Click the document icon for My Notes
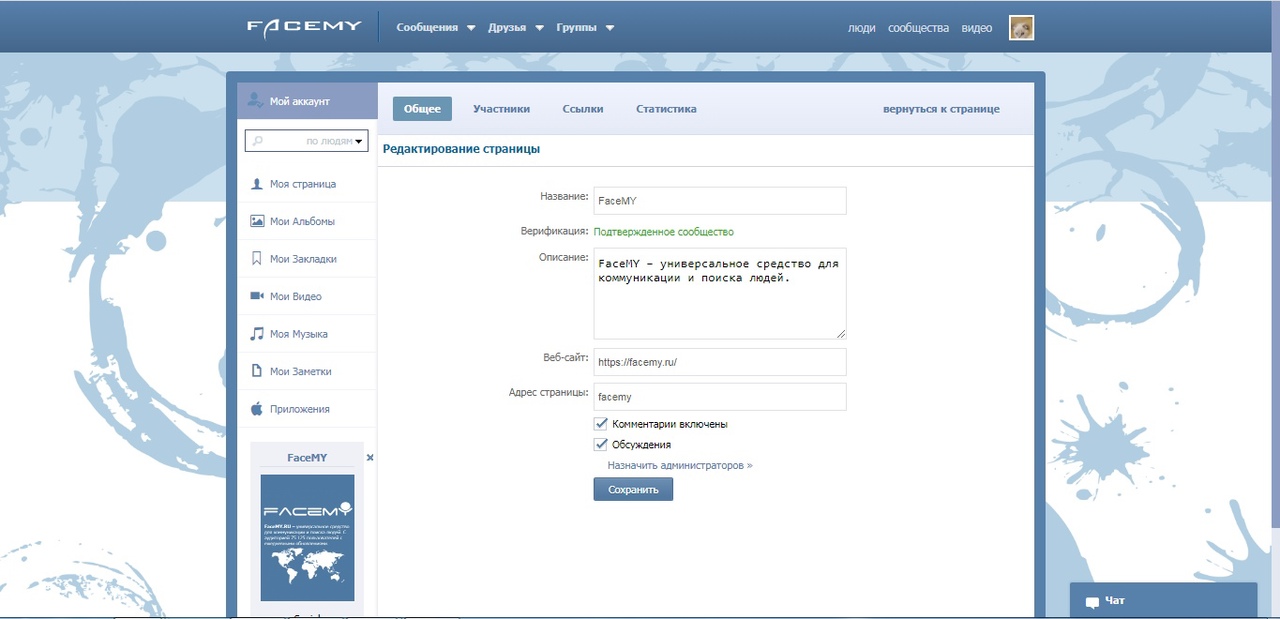1280x619 pixels. pyautogui.click(x=256, y=371)
